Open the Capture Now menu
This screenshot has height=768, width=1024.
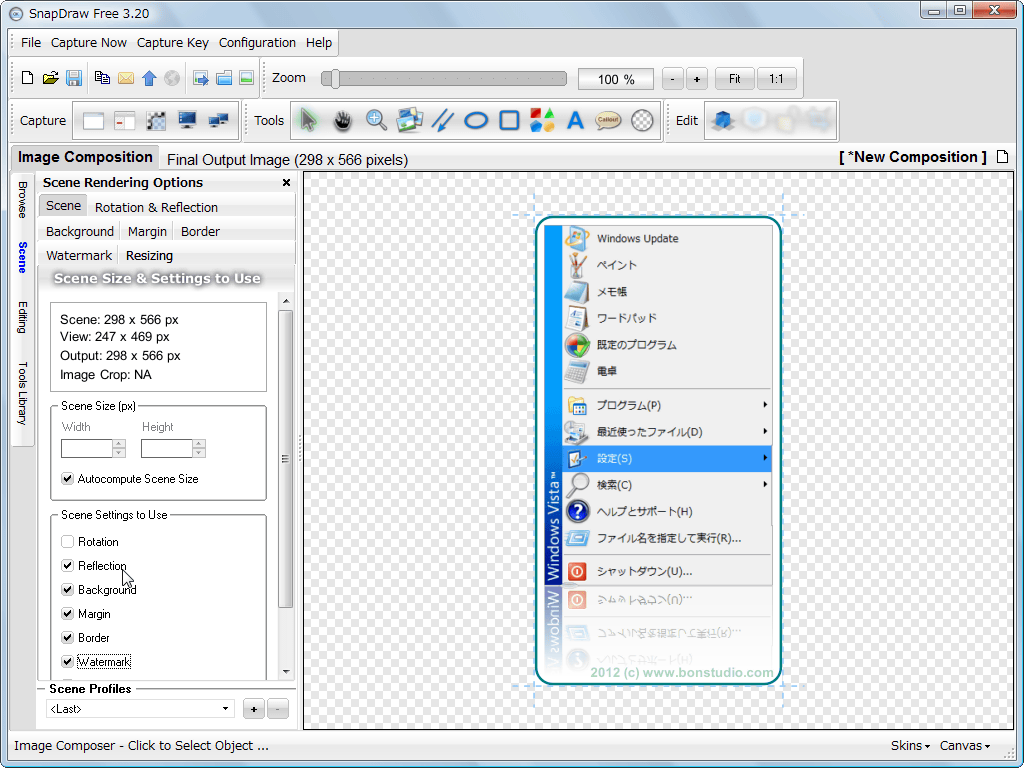pyautogui.click(x=89, y=42)
